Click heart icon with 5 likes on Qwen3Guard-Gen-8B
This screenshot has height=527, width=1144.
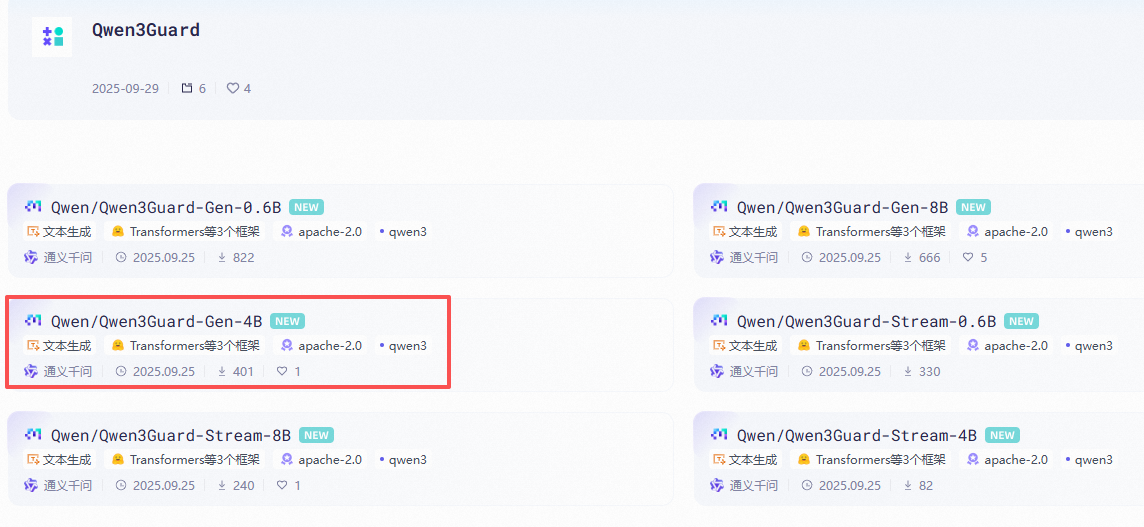coord(967,258)
